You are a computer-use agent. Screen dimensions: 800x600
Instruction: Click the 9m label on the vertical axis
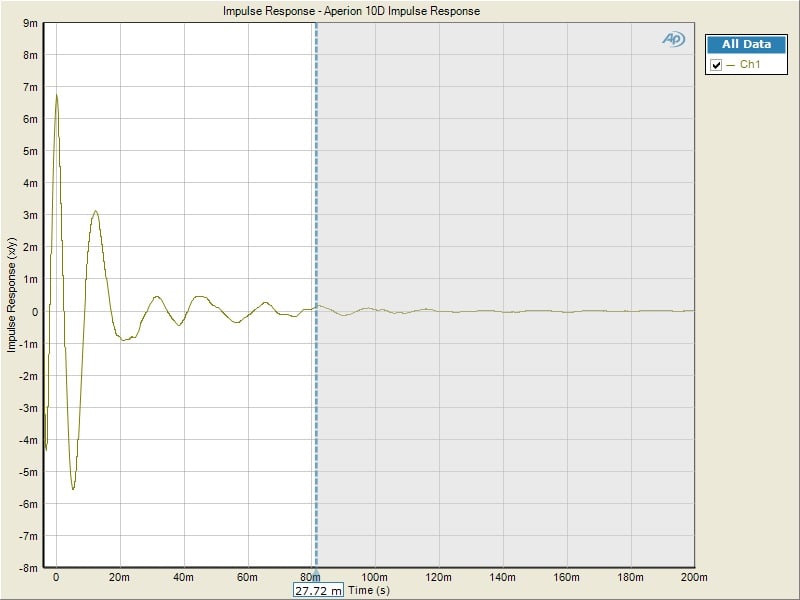click(x=30, y=22)
